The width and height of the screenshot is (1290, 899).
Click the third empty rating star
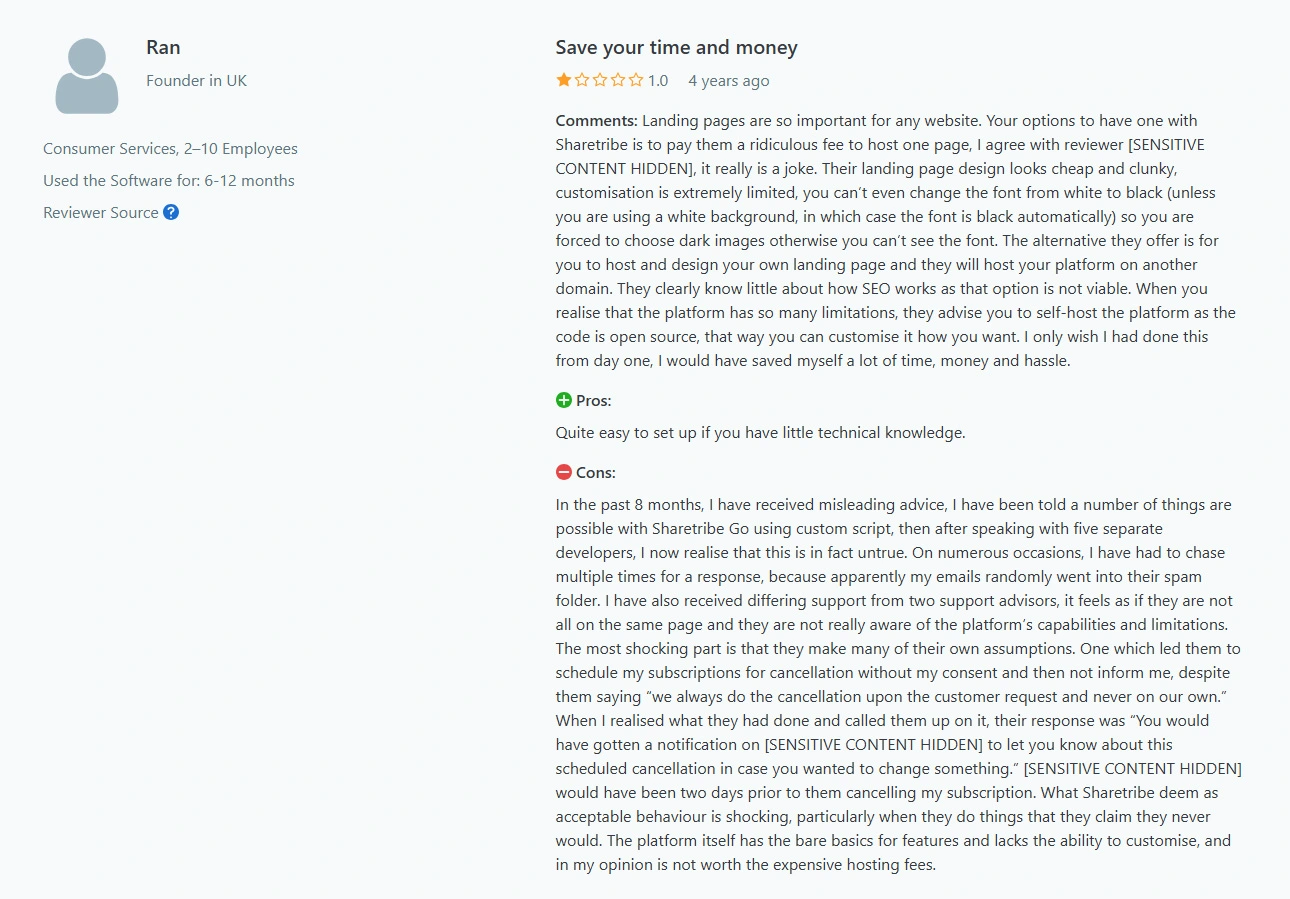(600, 80)
